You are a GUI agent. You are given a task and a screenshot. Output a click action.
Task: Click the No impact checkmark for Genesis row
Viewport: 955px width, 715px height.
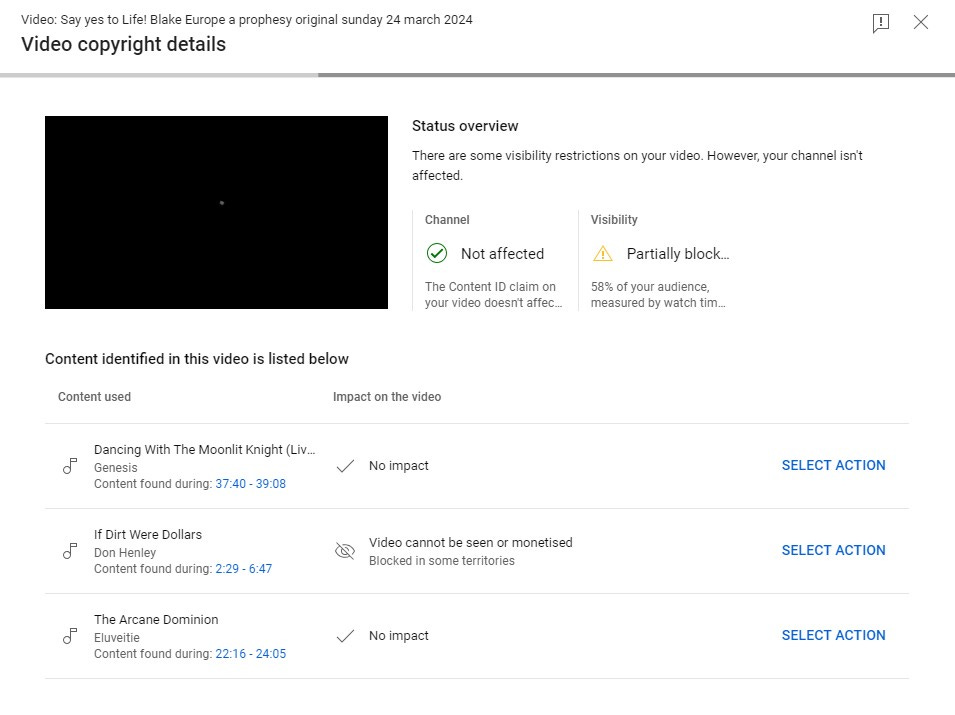(x=345, y=467)
